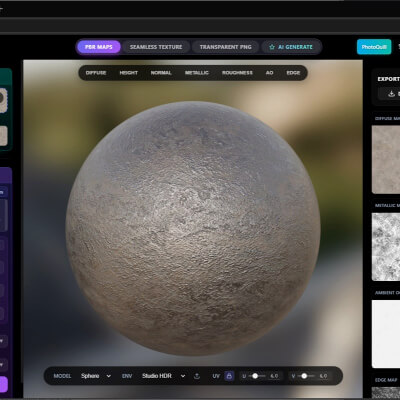Adjust the V tiling slider
Viewport: 400px width, 400px height.
point(306,376)
